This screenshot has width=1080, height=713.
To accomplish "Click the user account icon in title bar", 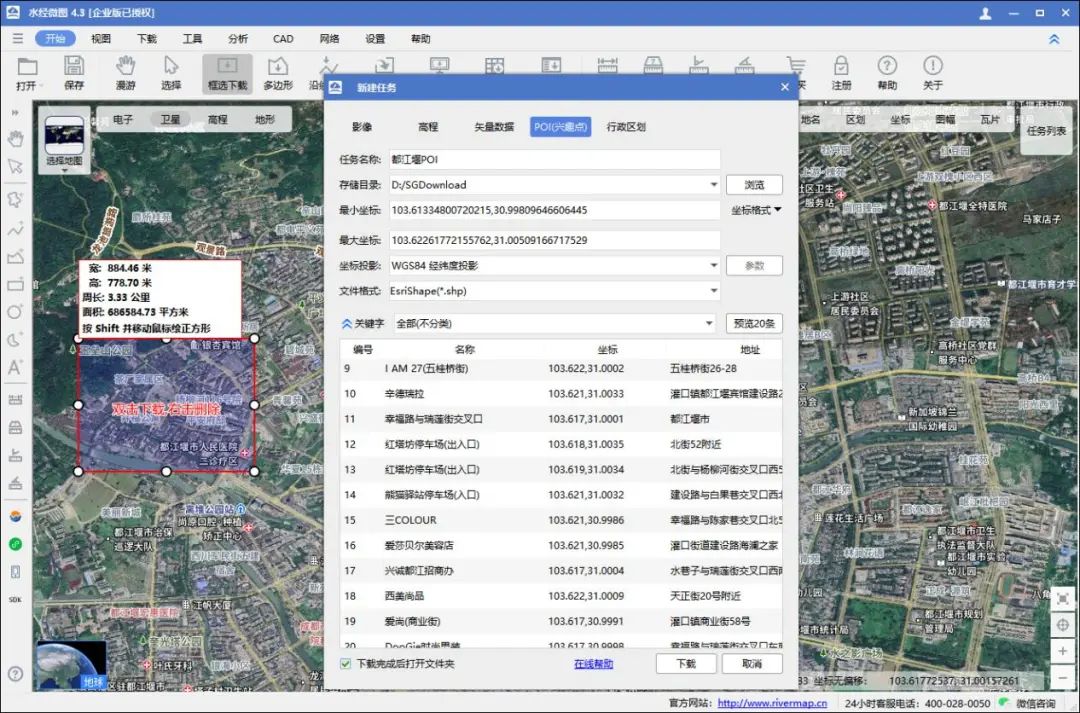I will [986, 13].
